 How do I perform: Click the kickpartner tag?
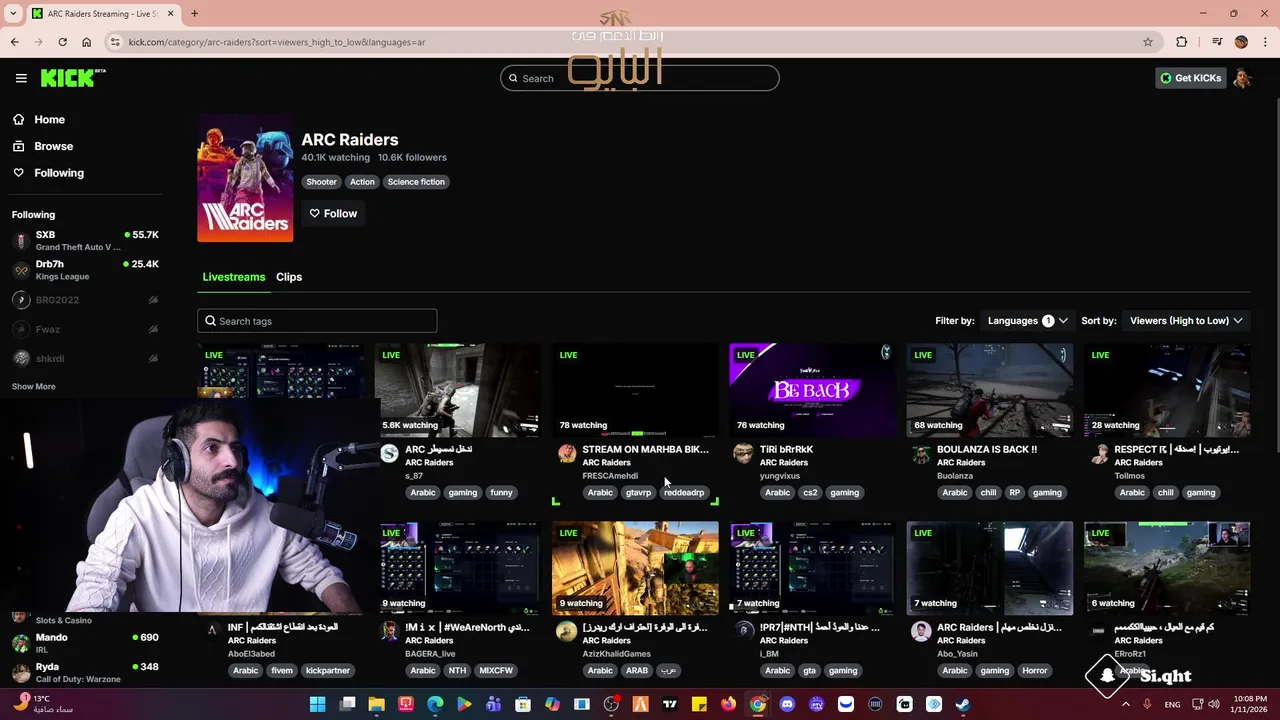point(327,670)
